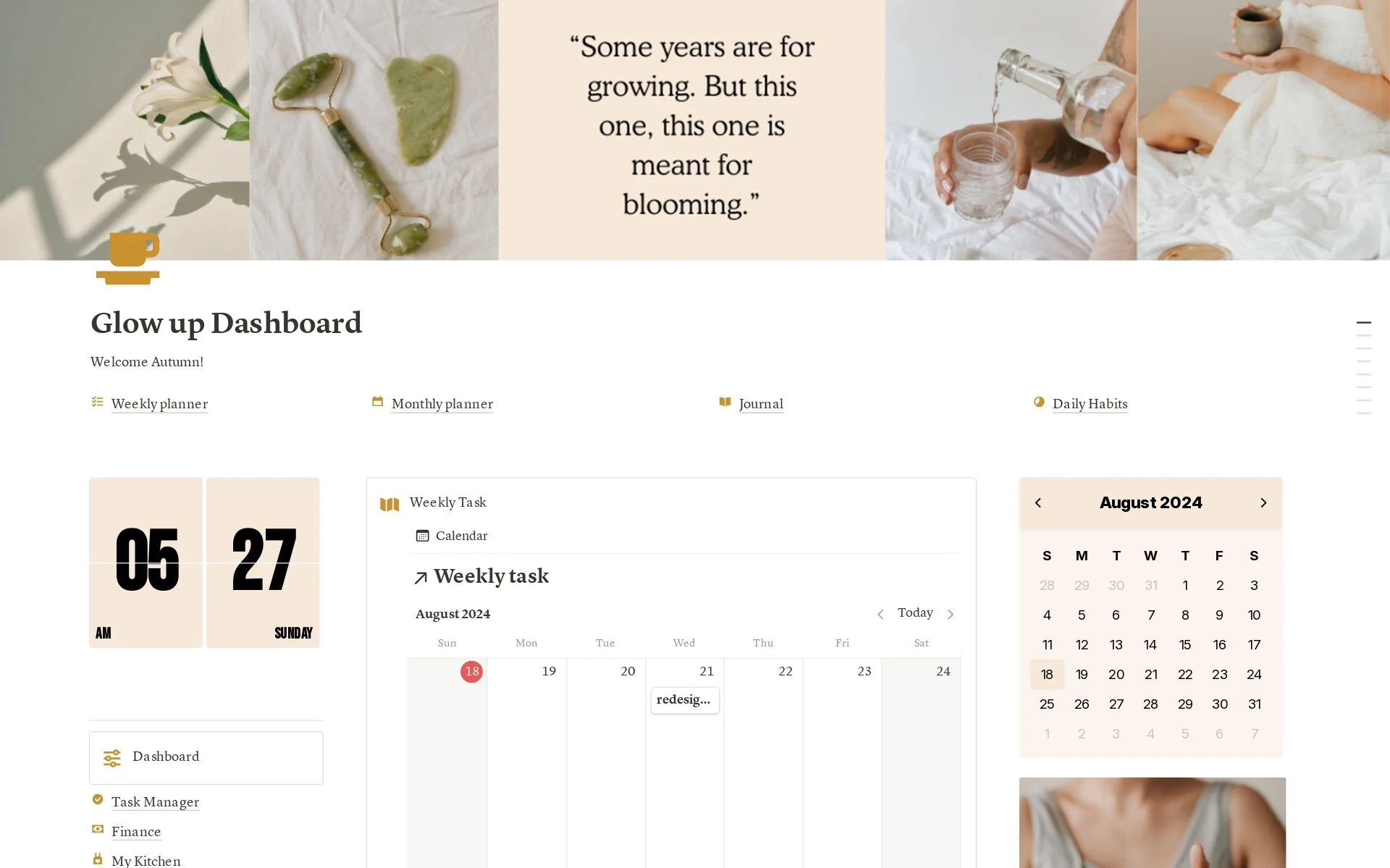This screenshot has height=868, width=1390.
Task: Open the My Kitchen link
Action: pos(145,860)
